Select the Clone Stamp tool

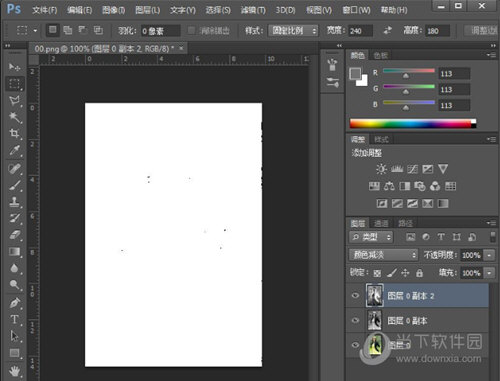(14, 201)
